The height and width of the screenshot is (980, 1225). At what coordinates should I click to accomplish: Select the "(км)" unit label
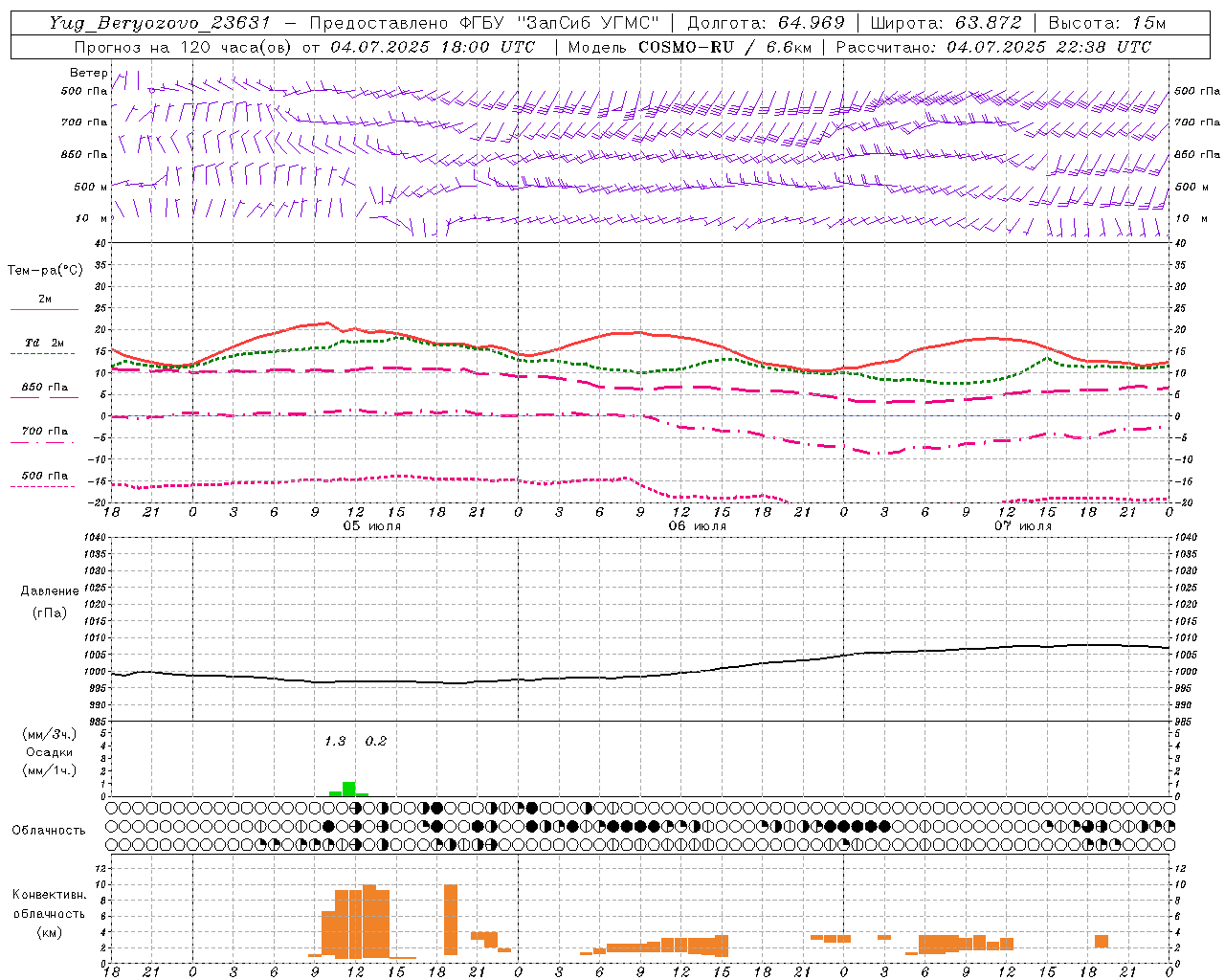click(x=50, y=932)
